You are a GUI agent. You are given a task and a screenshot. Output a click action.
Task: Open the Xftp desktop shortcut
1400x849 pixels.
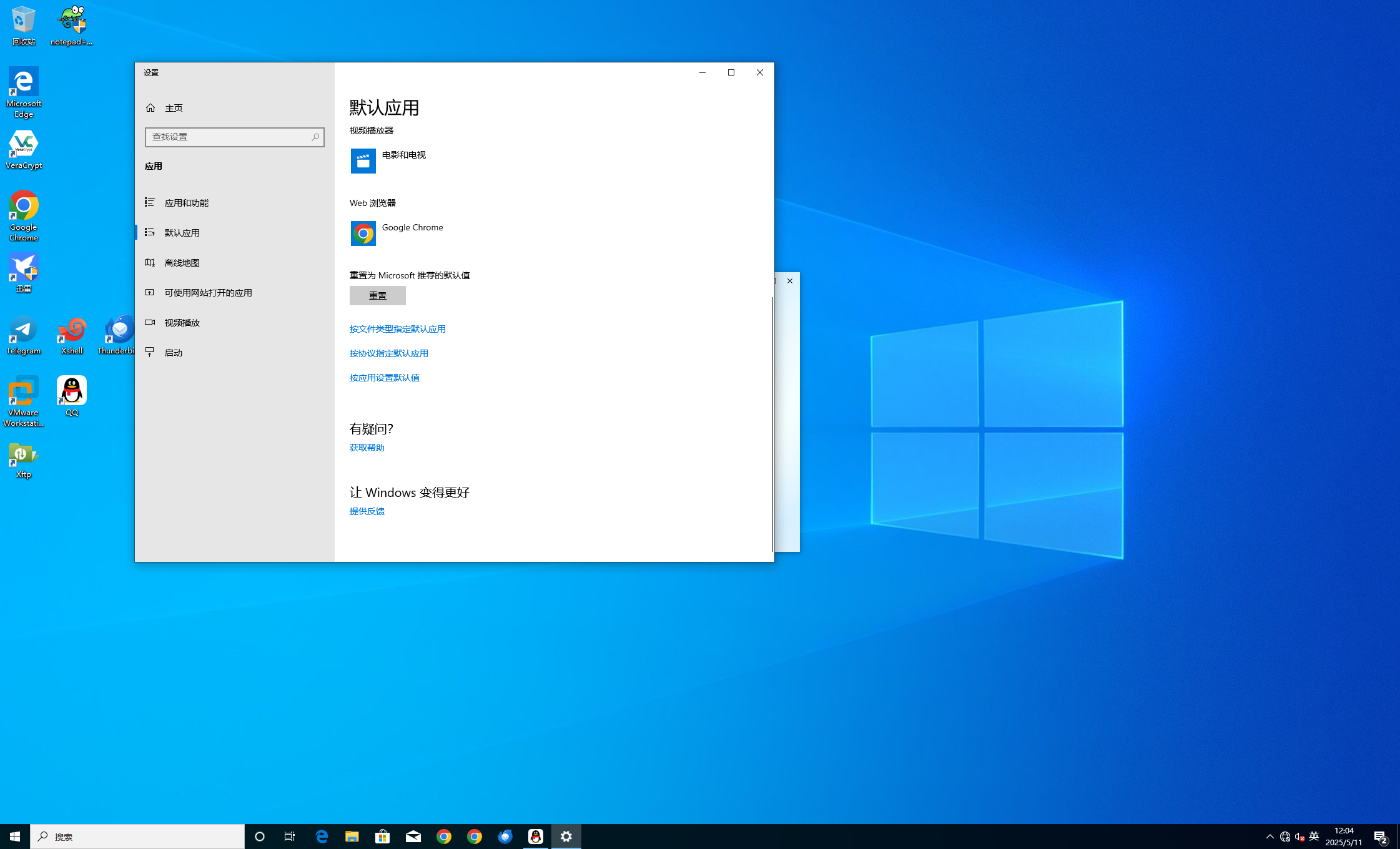[24, 461]
